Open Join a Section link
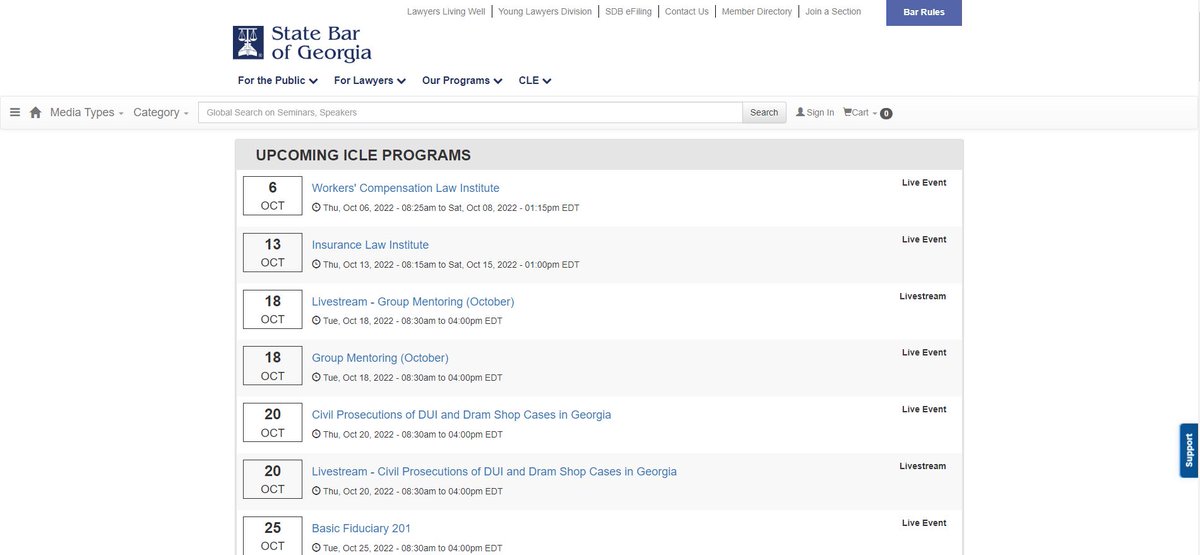Image resolution: width=1200 pixels, height=555 pixels. coord(833,11)
